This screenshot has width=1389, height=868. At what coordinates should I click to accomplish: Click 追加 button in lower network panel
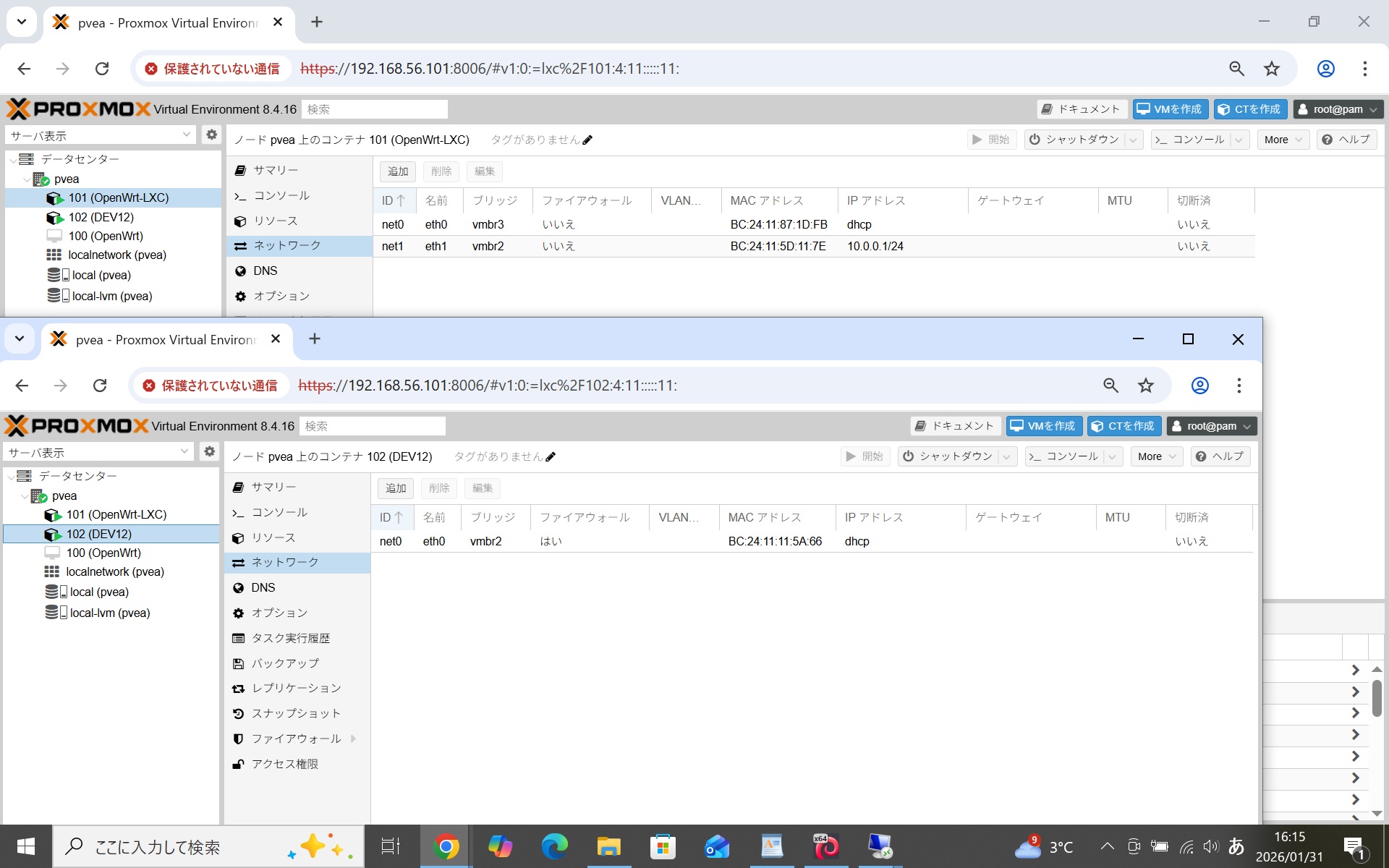click(396, 488)
